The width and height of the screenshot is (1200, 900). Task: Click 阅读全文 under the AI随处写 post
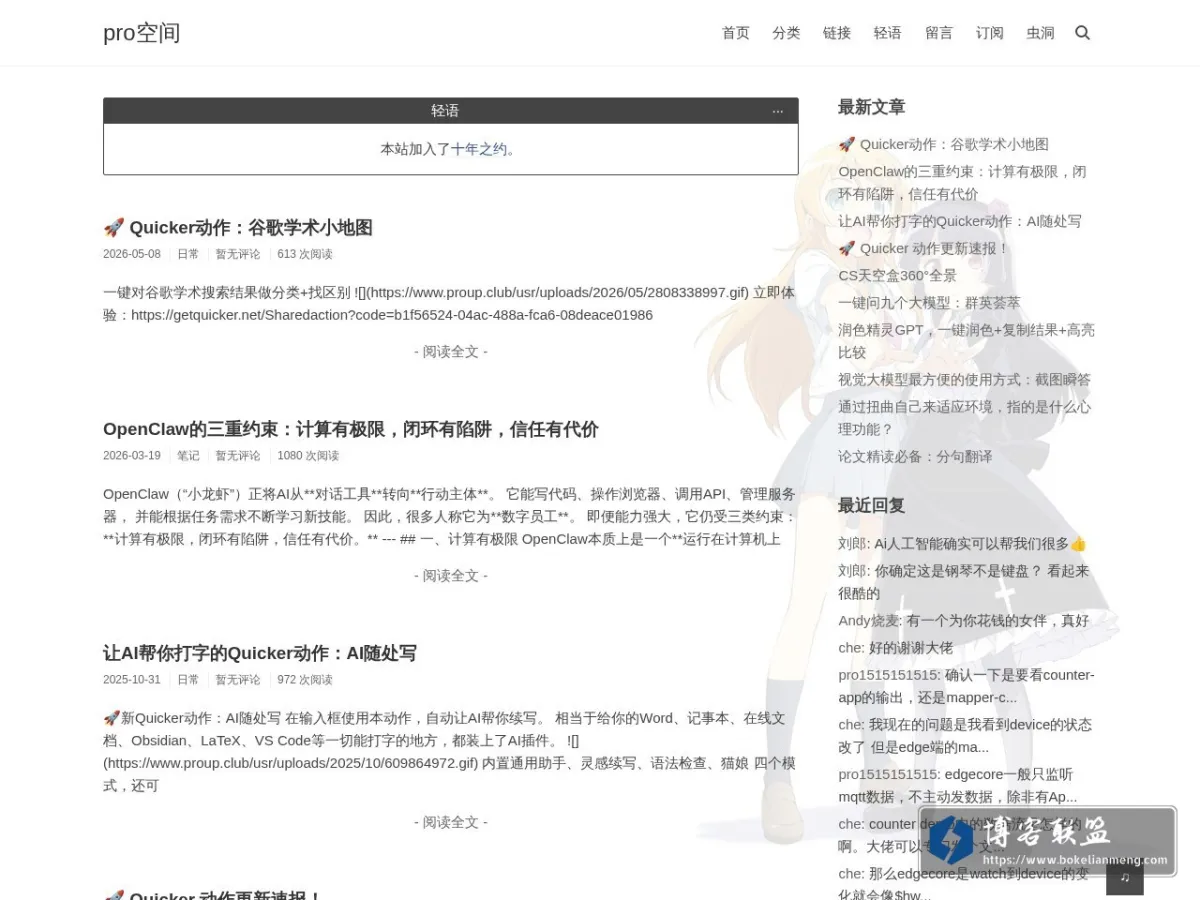(451, 822)
